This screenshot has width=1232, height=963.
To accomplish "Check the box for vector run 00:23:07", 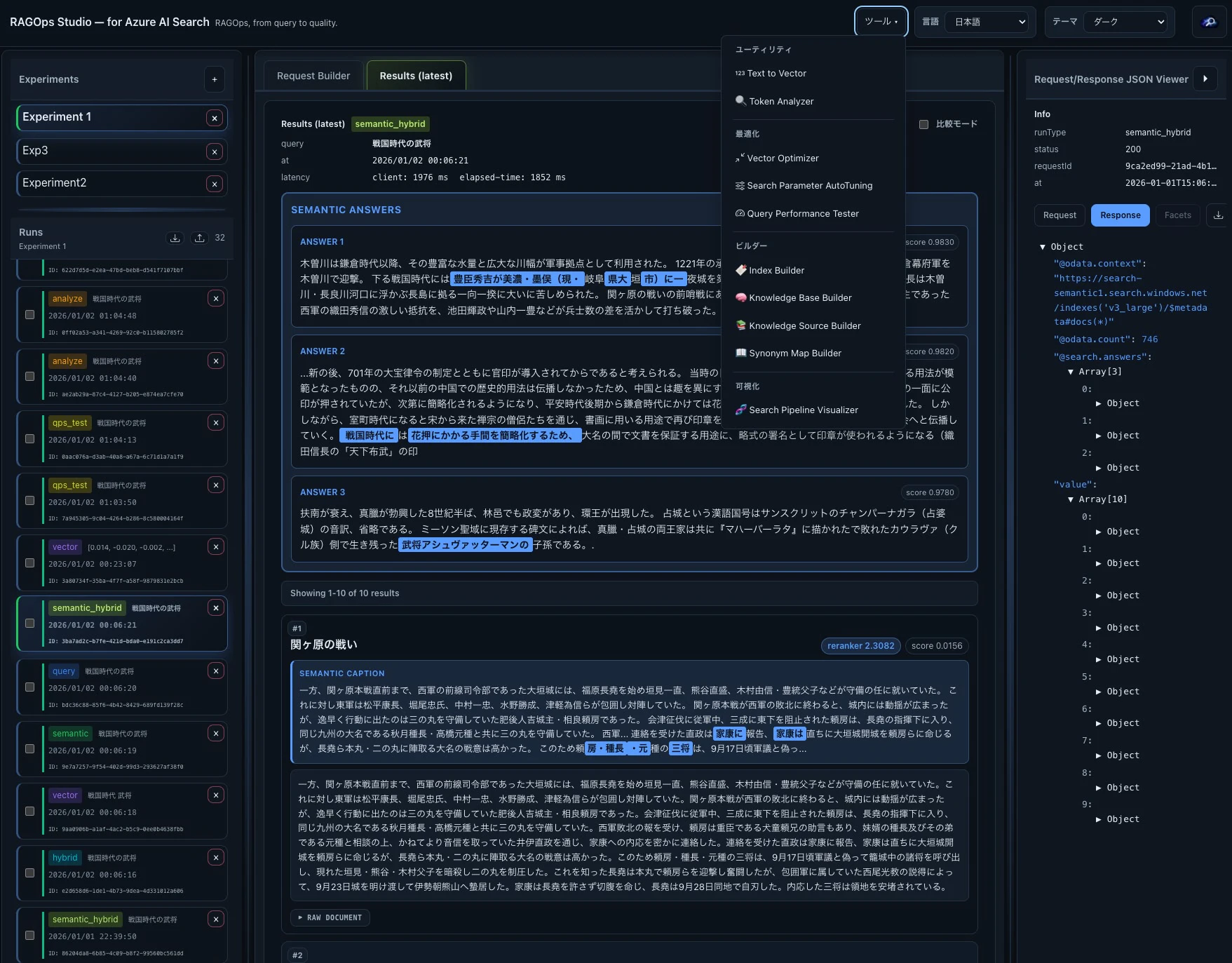I will (30, 563).
